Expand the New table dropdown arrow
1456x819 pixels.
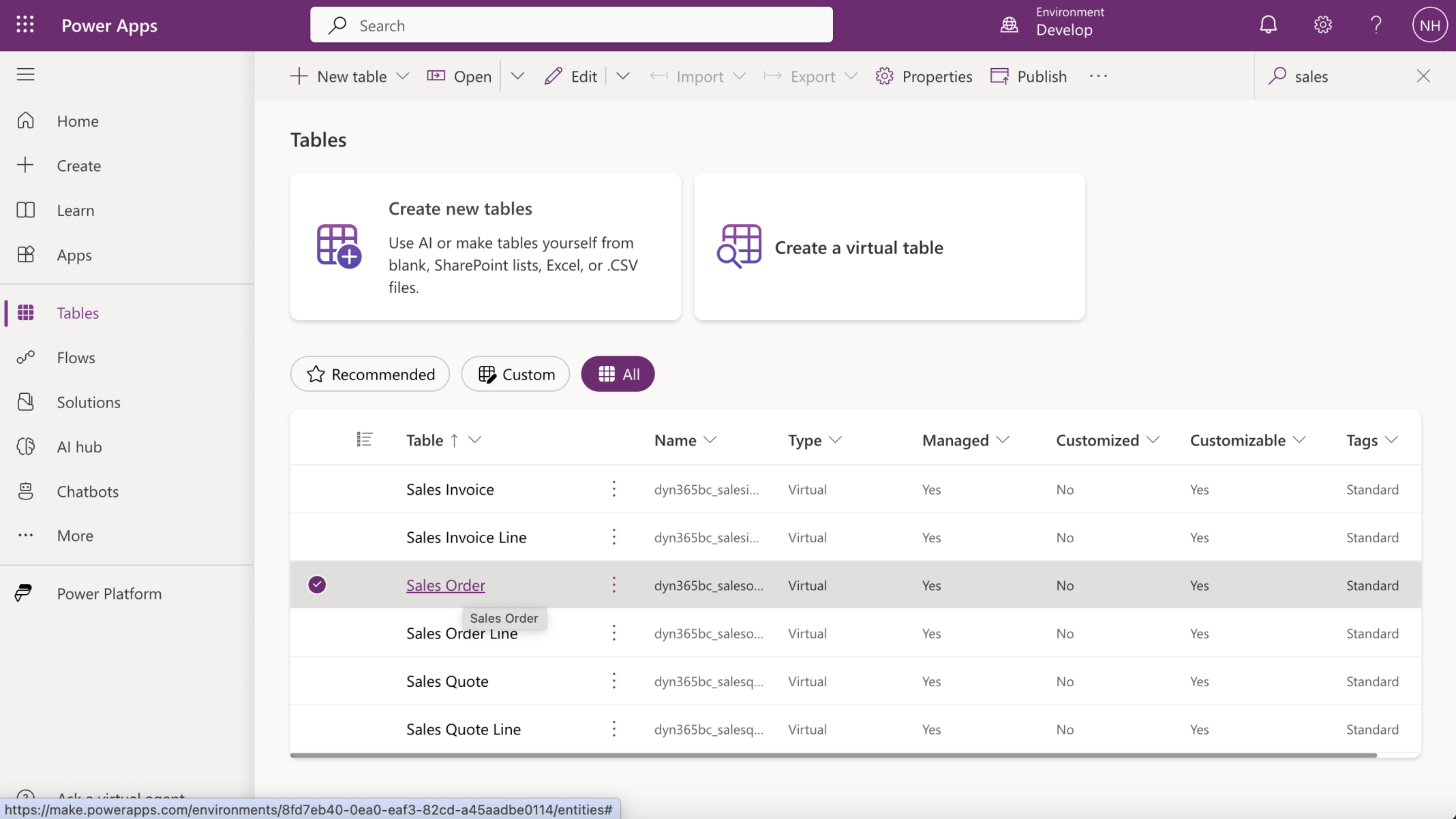click(403, 76)
